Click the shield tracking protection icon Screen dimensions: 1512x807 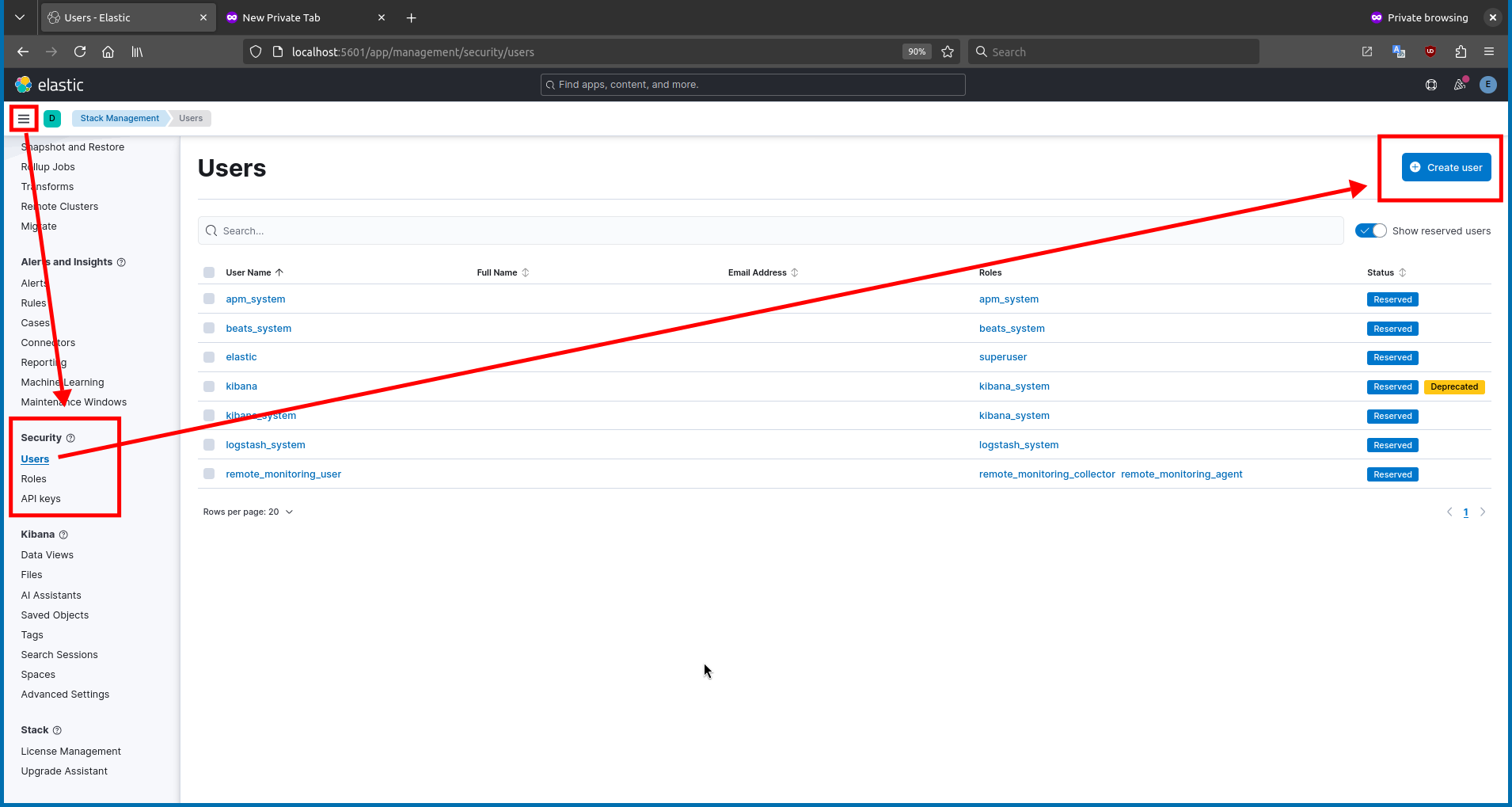256,51
